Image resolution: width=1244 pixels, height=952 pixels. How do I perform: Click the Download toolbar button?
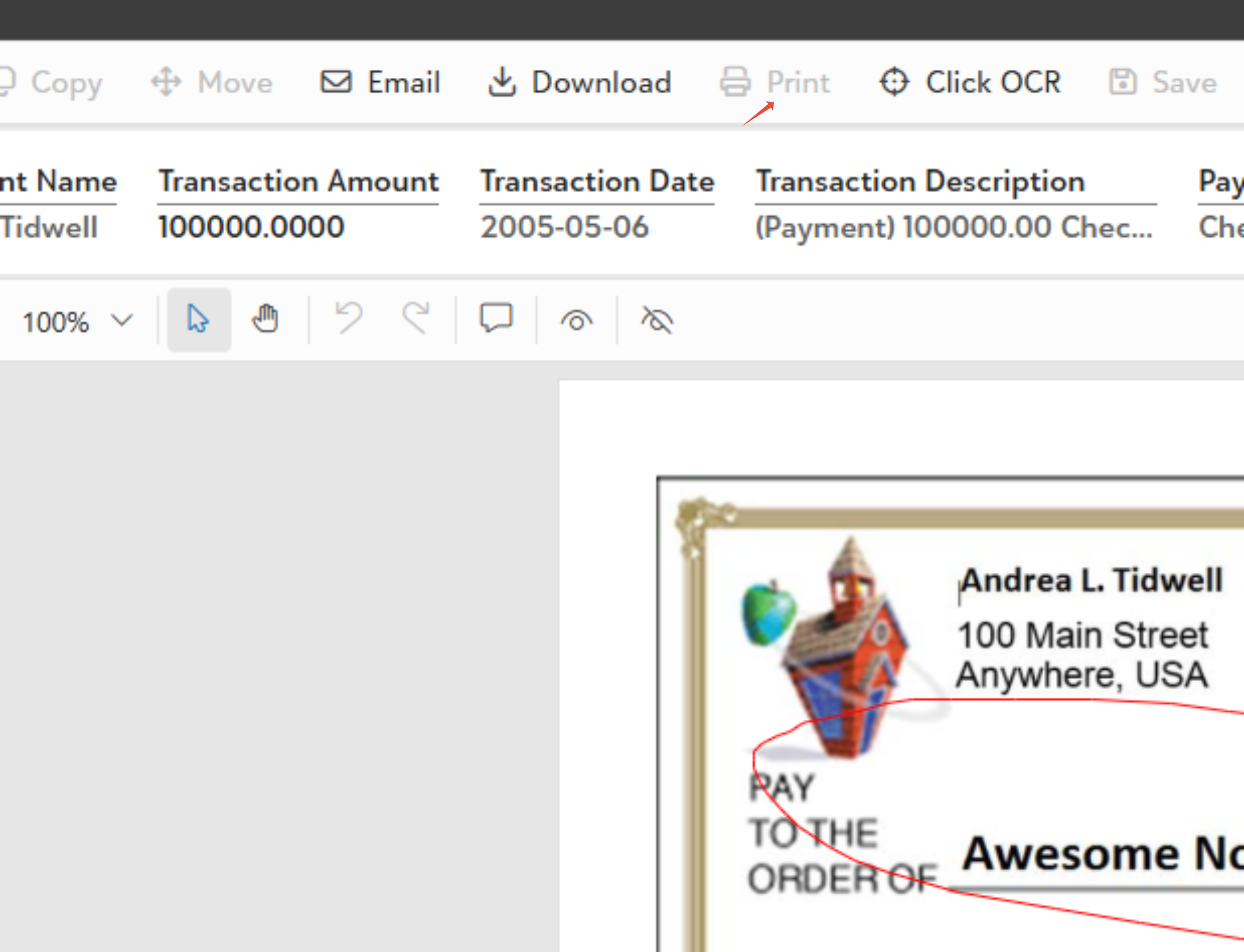(x=580, y=82)
